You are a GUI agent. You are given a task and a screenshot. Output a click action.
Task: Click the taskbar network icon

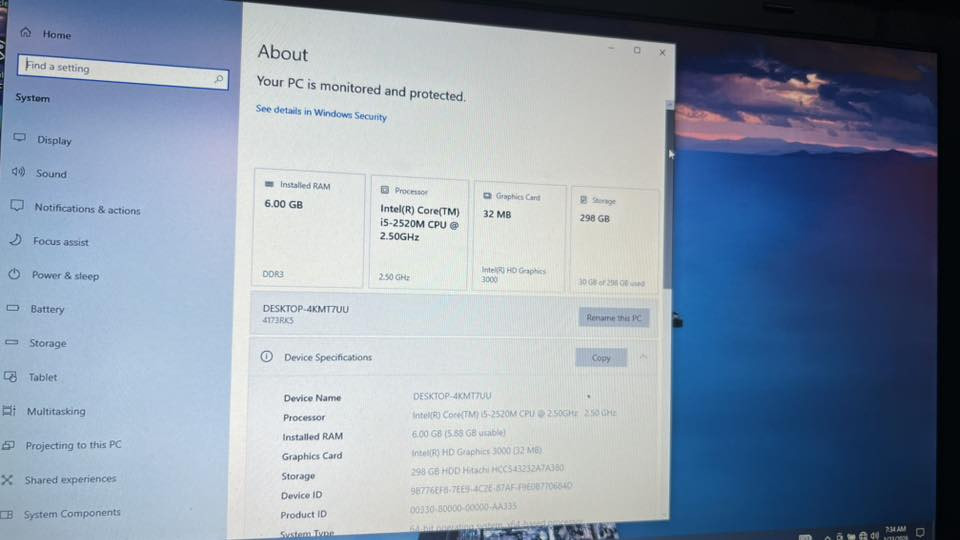[x=863, y=536]
